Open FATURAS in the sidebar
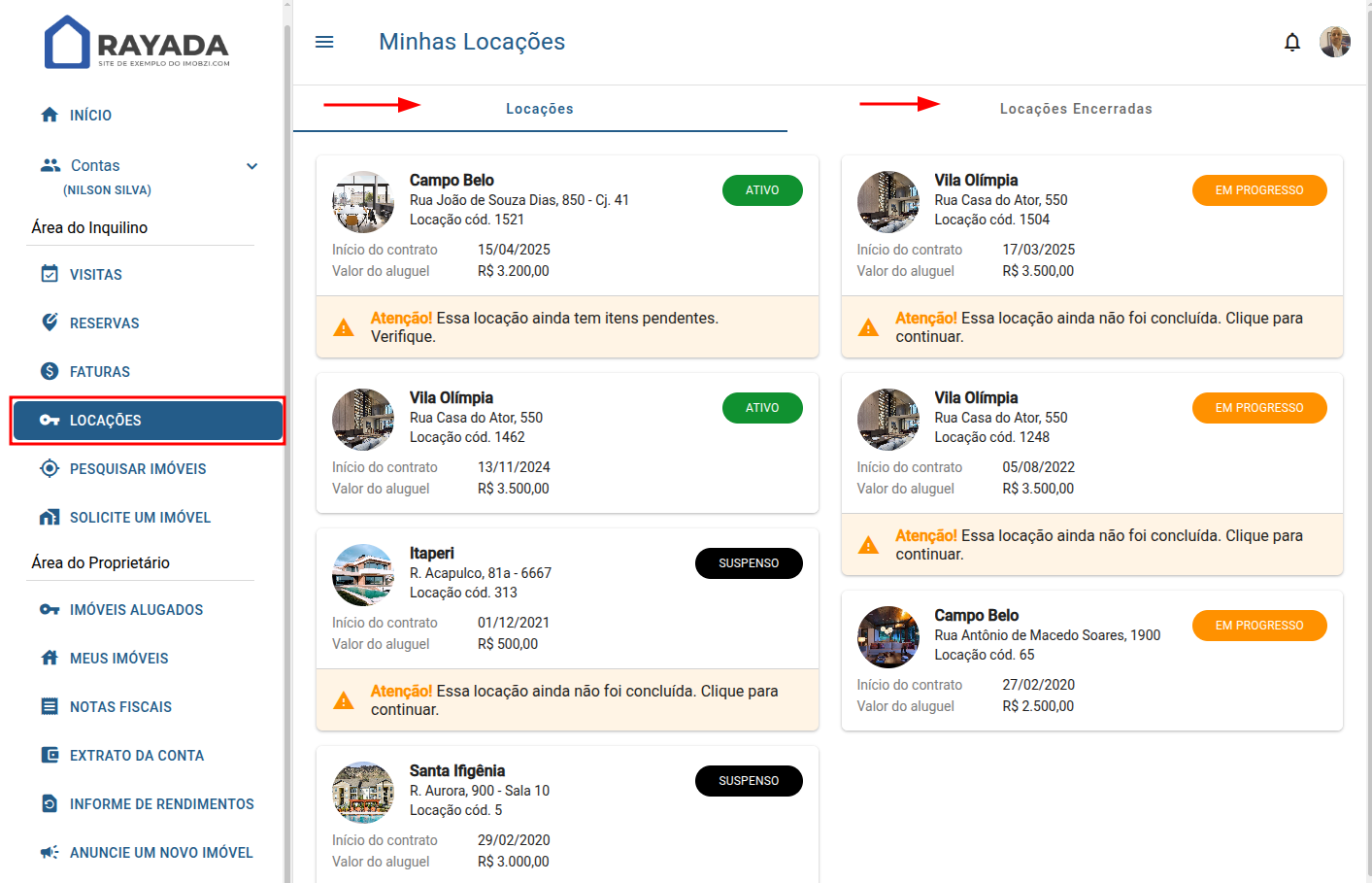 coord(100,372)
